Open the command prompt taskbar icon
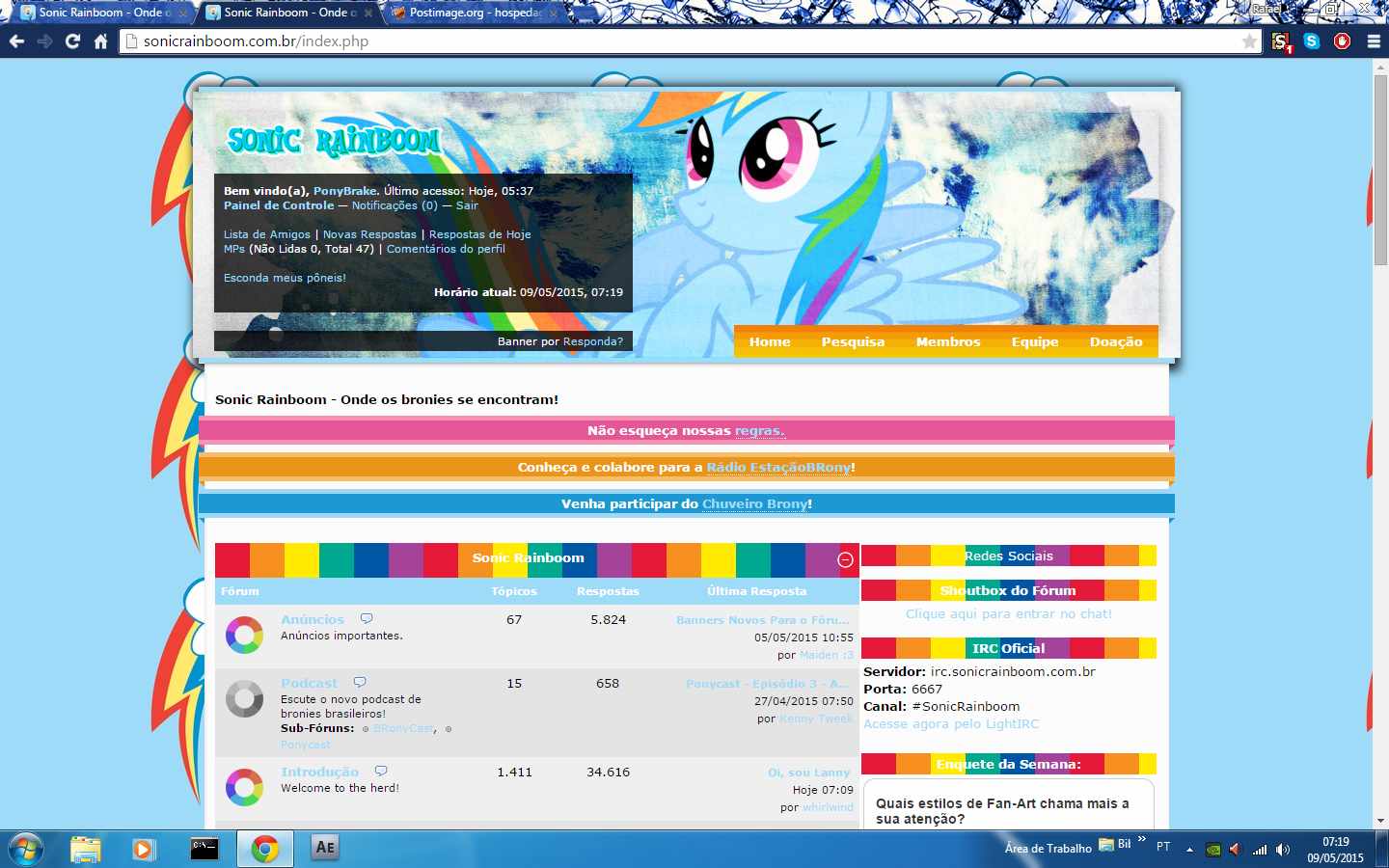The image size is (1389, 868). [204, 849]
